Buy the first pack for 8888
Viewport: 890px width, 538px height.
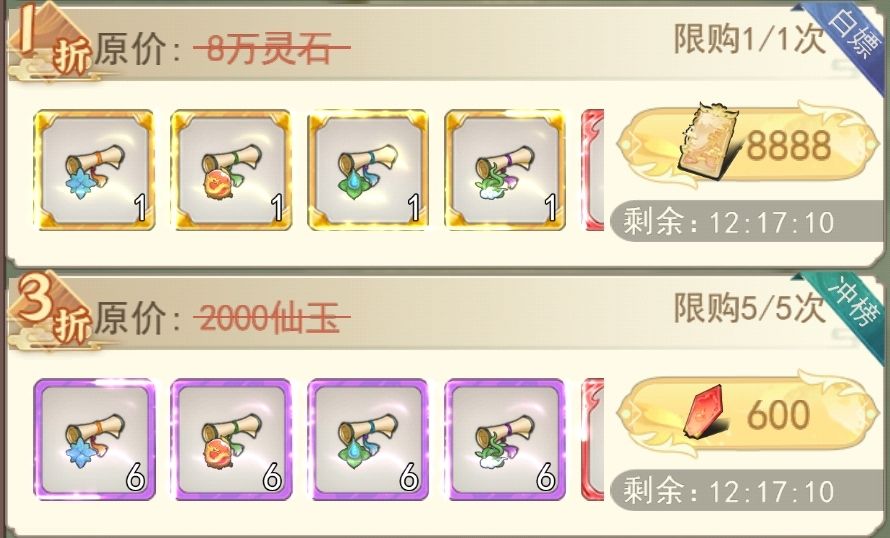click(748, 145)
